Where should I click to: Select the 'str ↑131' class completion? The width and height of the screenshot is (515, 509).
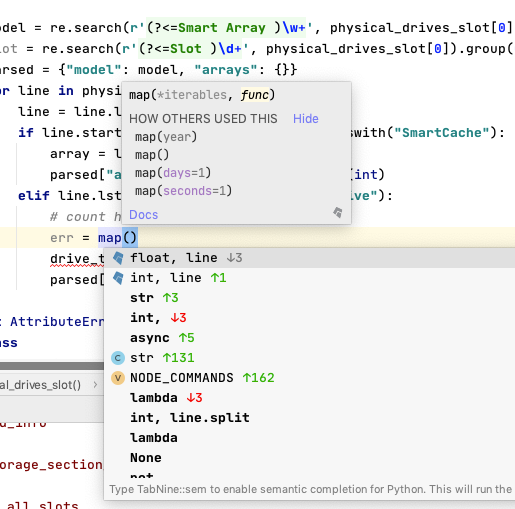pos(309,358)
